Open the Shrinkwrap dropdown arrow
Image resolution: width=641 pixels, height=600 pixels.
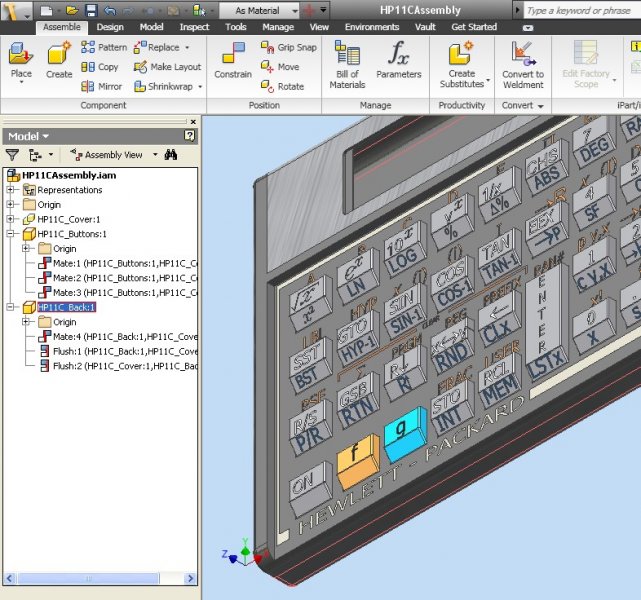[x=200, y=87]
